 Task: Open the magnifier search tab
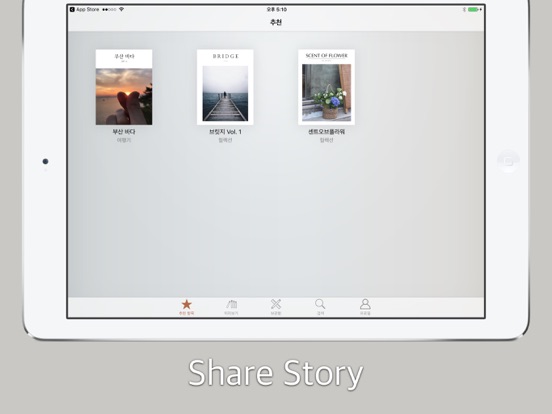320,307
